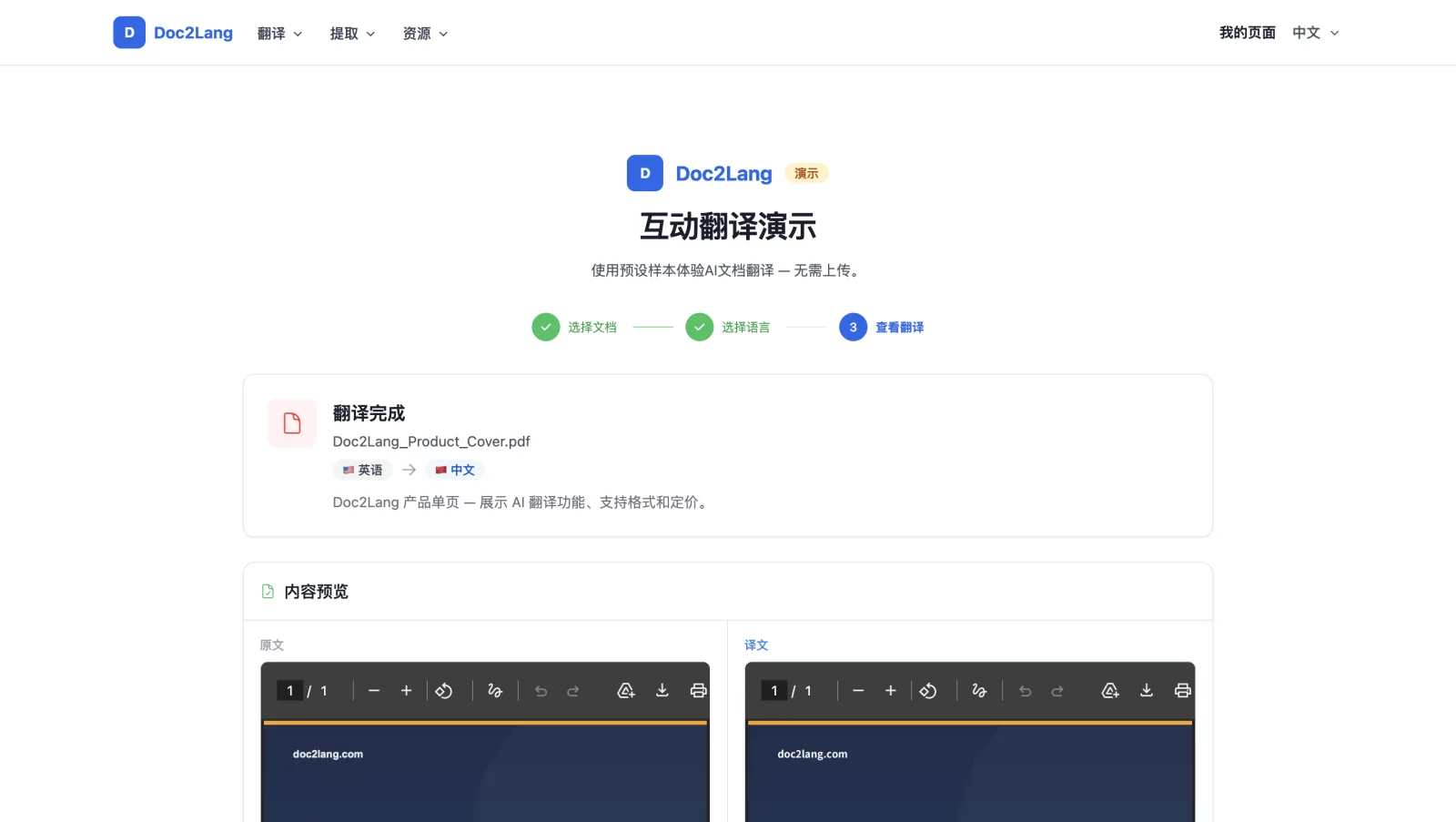Screen dimensions: 1456x822
Task: Click the red PDF file icon
Action: pyautogui.click(x=292, y=423)
